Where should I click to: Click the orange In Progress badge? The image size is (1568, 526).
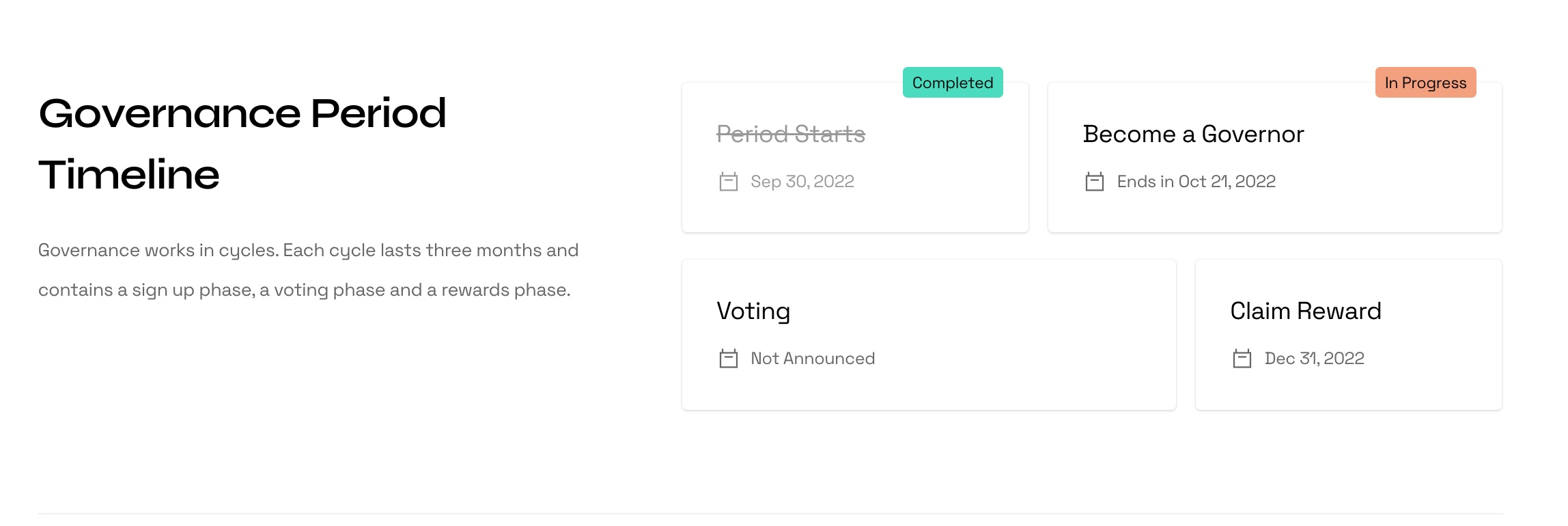click(x=1425, y=83)
